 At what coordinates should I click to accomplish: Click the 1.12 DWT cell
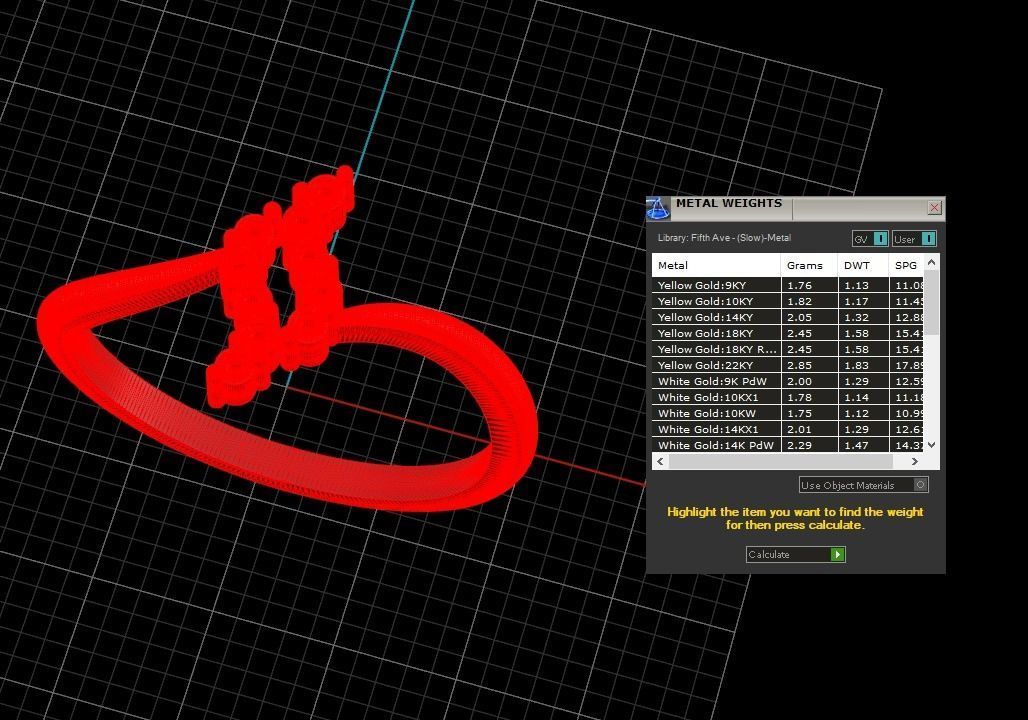(863, 414)
